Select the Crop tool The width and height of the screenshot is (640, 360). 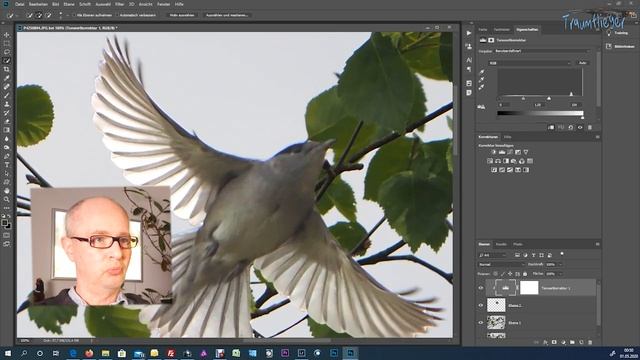point(7,69)
